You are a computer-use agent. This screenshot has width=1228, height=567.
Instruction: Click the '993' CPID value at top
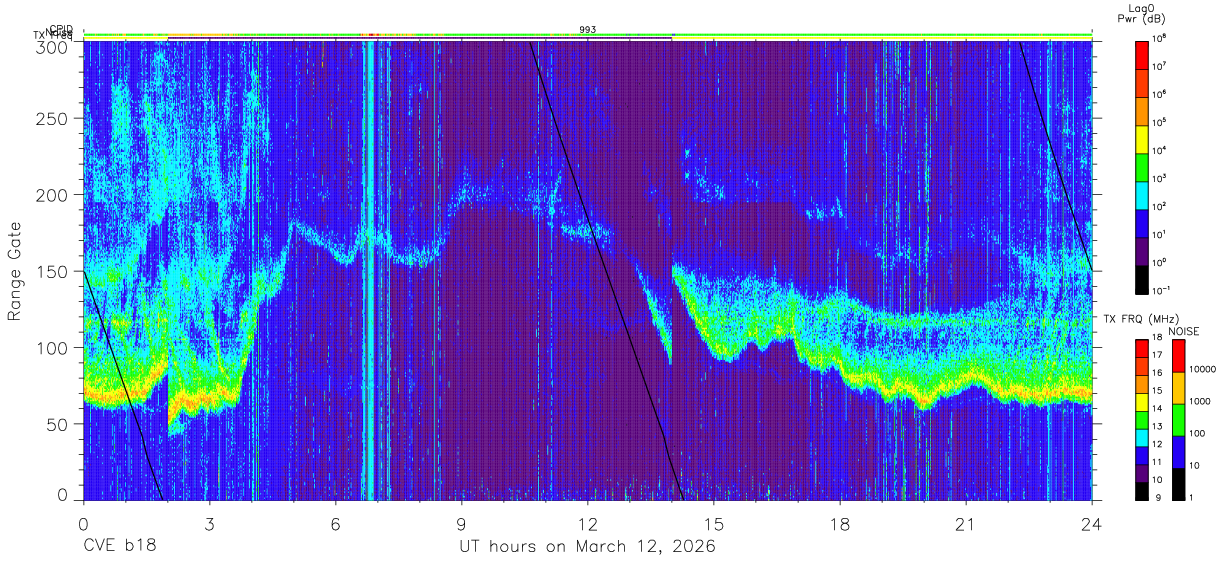pos(588,30)
